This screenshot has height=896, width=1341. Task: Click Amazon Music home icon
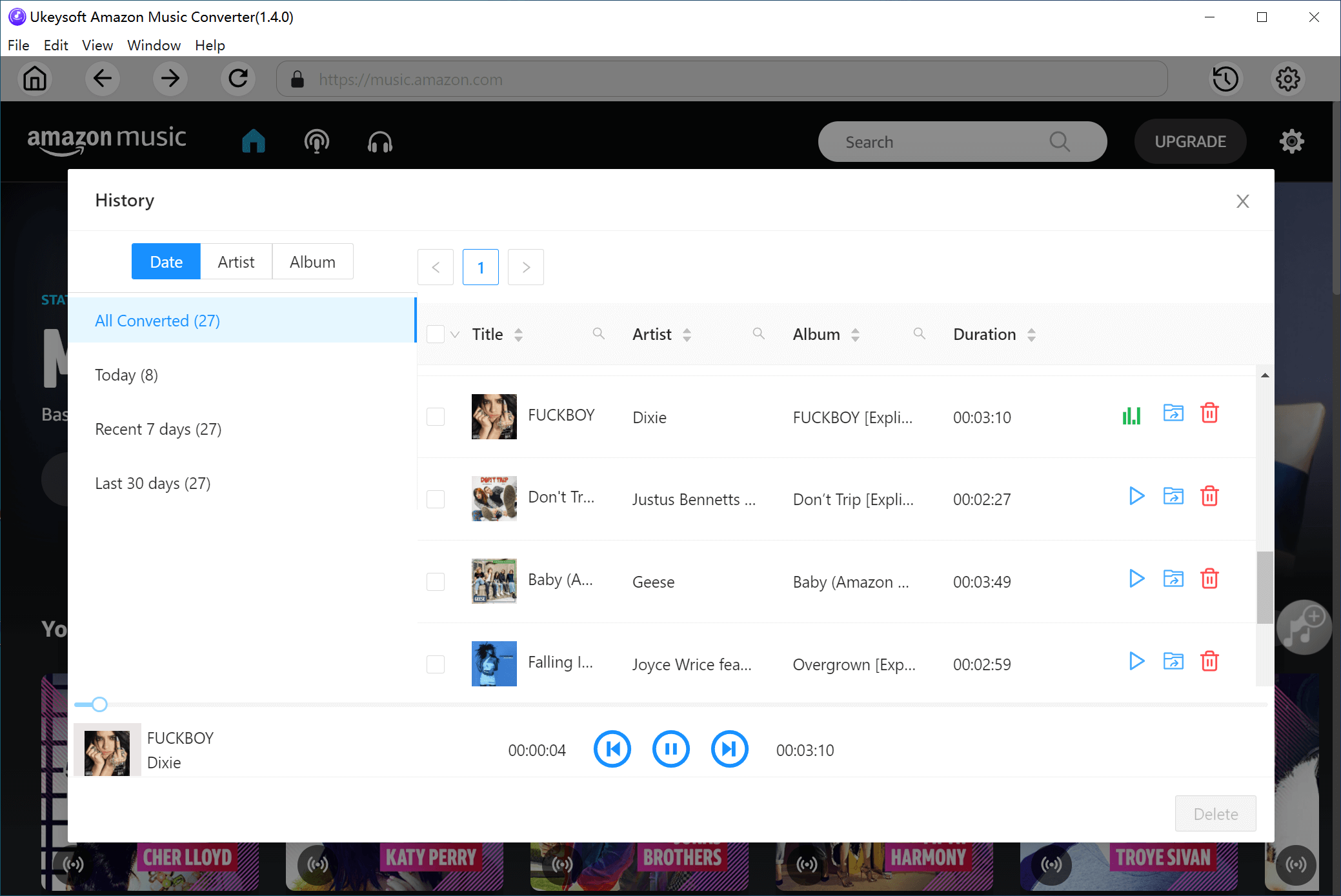pos(254,141)
